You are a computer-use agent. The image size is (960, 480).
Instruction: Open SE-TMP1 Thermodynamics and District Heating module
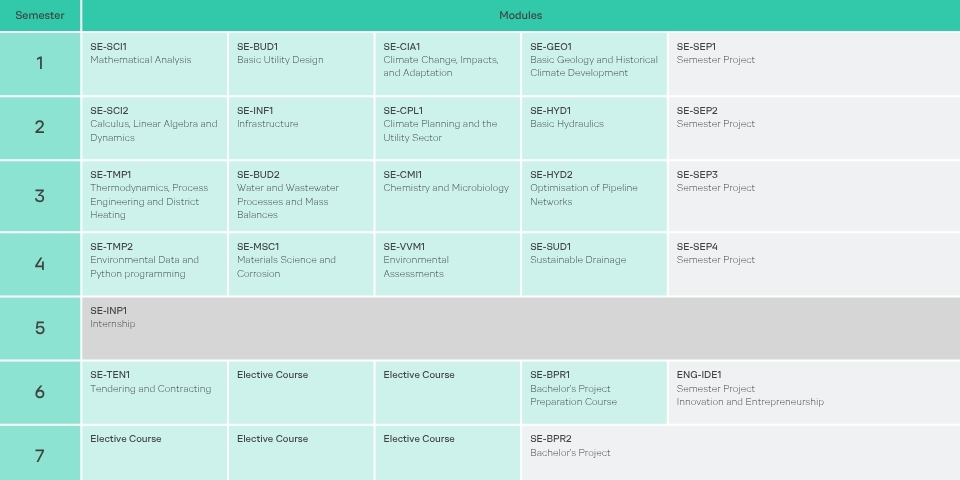click(154, 196)
